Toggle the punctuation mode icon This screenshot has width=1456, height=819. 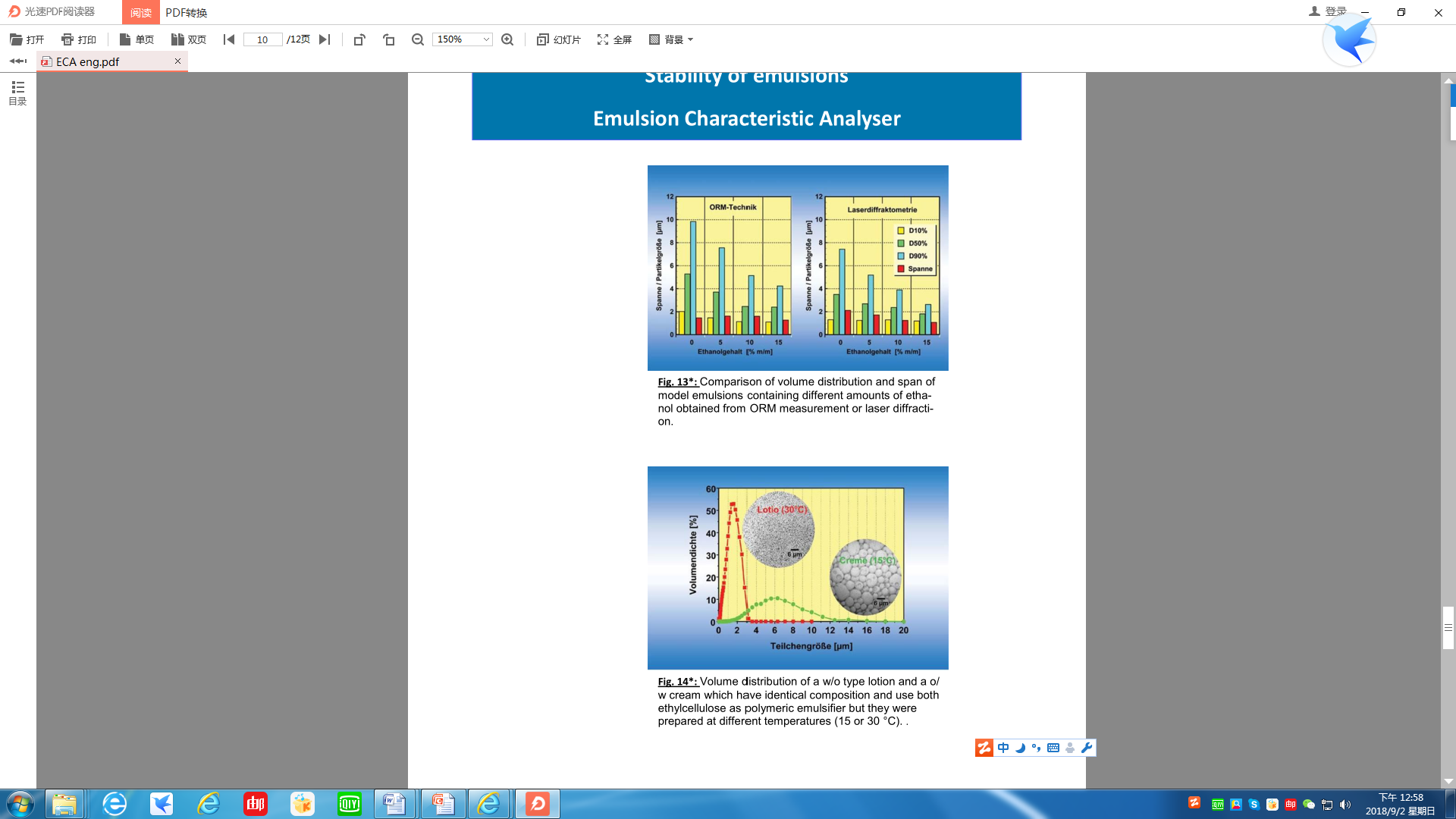click(1037, 748)
